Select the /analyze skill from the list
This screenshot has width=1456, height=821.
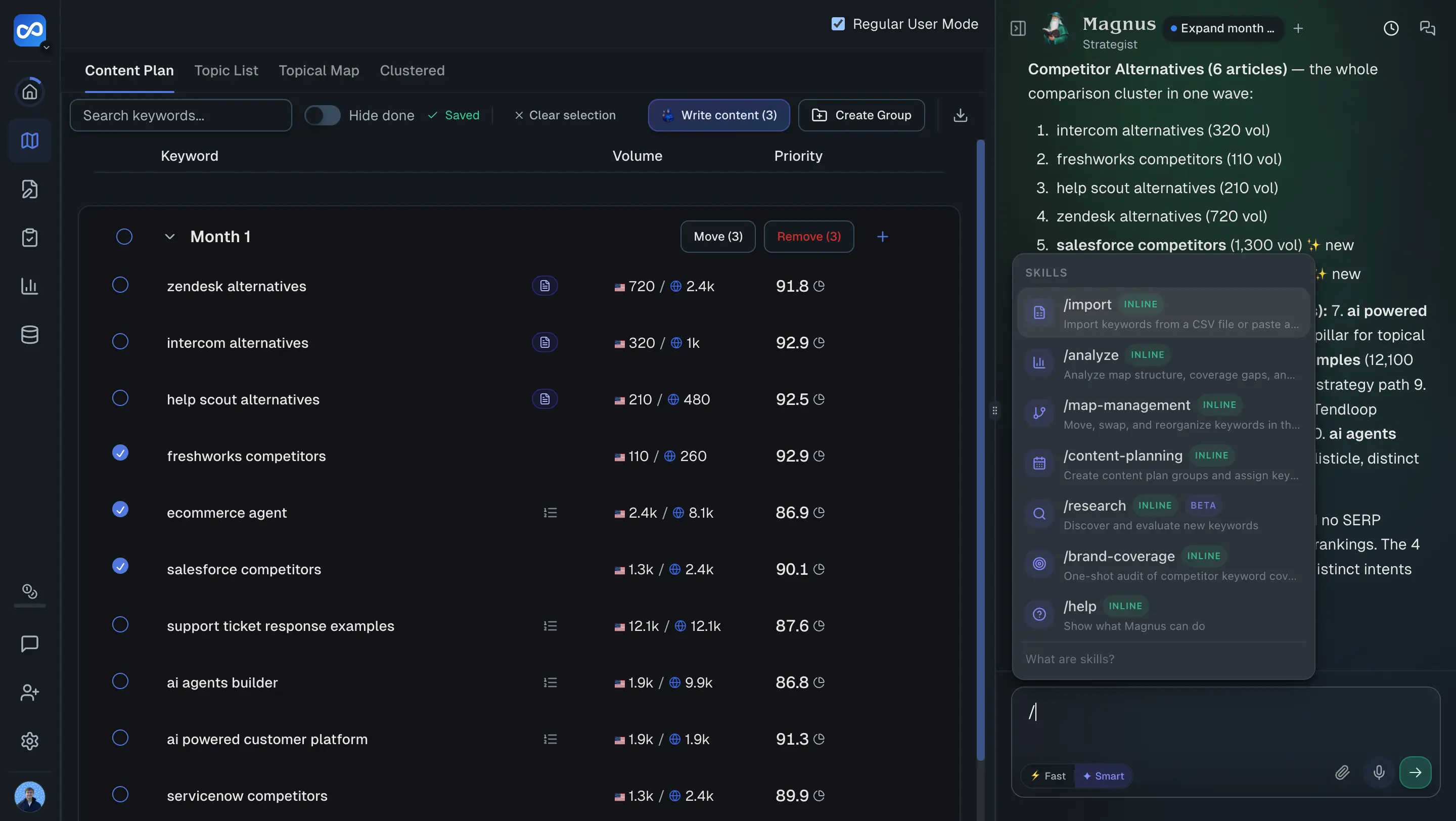1163,363
